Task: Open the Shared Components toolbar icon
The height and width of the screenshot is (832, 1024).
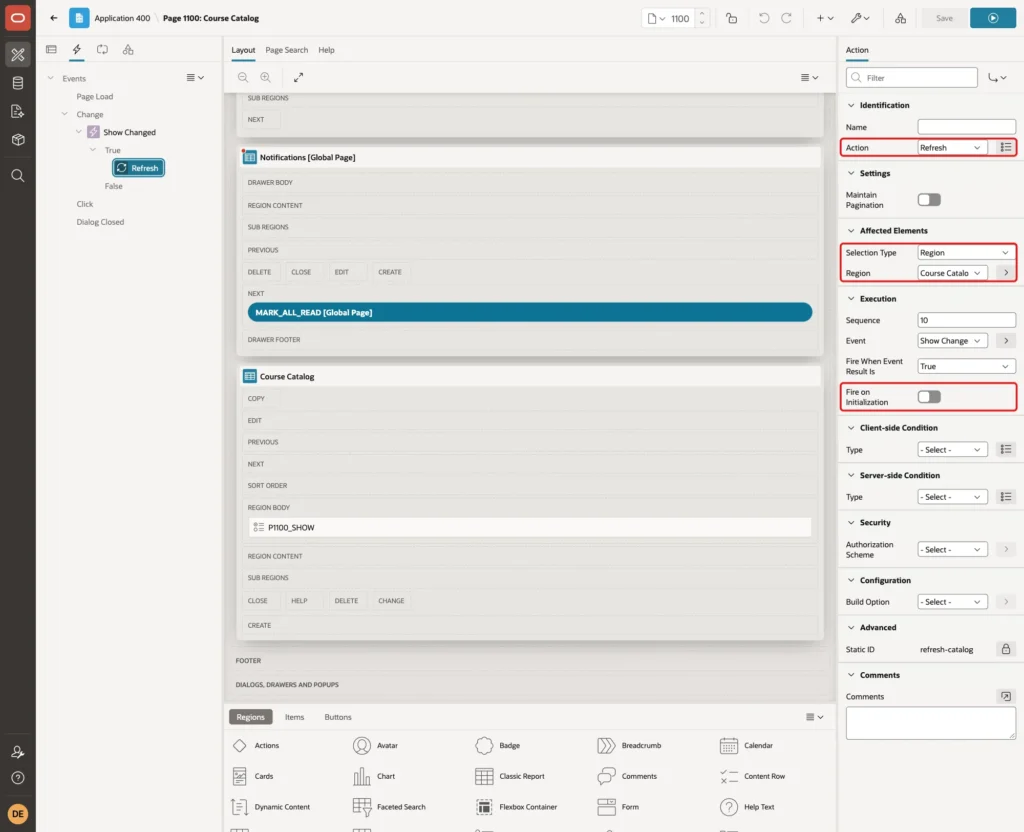Action: click(x=901, y=18)
